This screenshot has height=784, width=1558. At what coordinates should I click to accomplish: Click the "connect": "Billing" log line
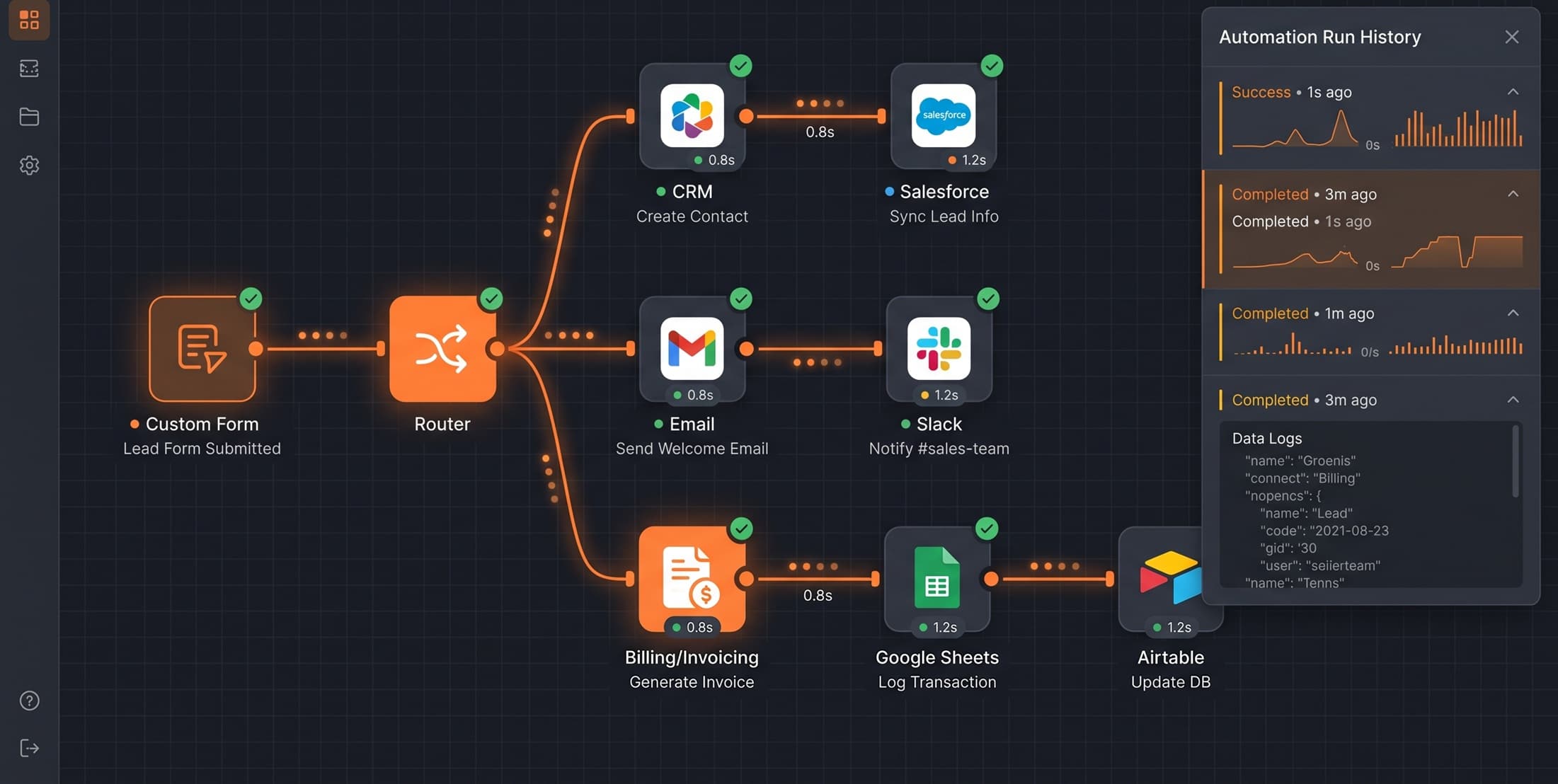1302,478
